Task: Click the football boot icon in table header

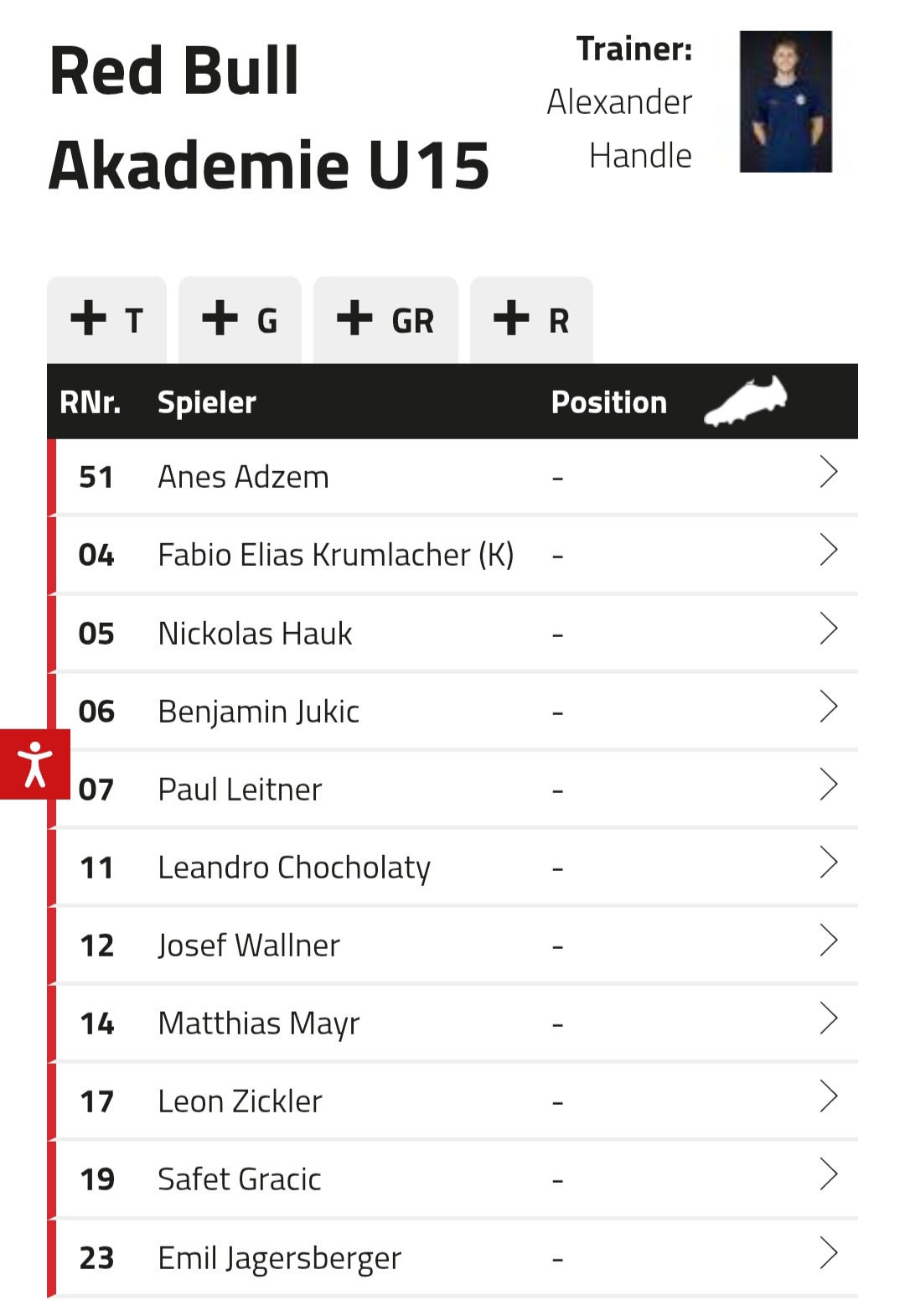Action: click(745, 401)
